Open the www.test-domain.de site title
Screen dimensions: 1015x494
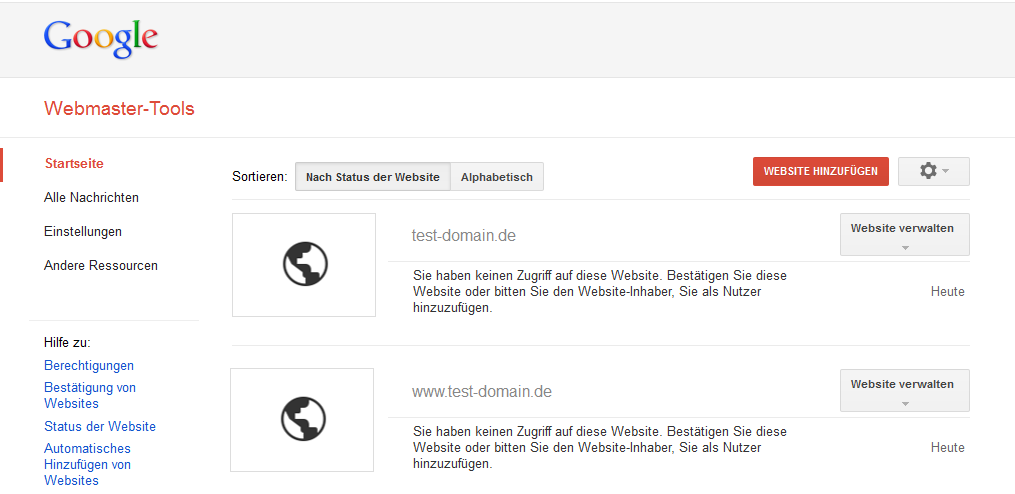(482, 392)
